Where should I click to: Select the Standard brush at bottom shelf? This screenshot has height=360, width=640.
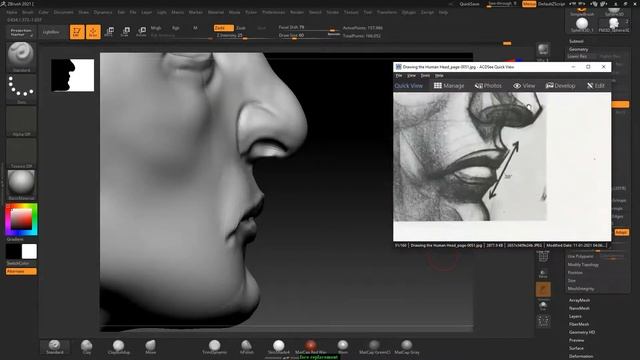55,347
